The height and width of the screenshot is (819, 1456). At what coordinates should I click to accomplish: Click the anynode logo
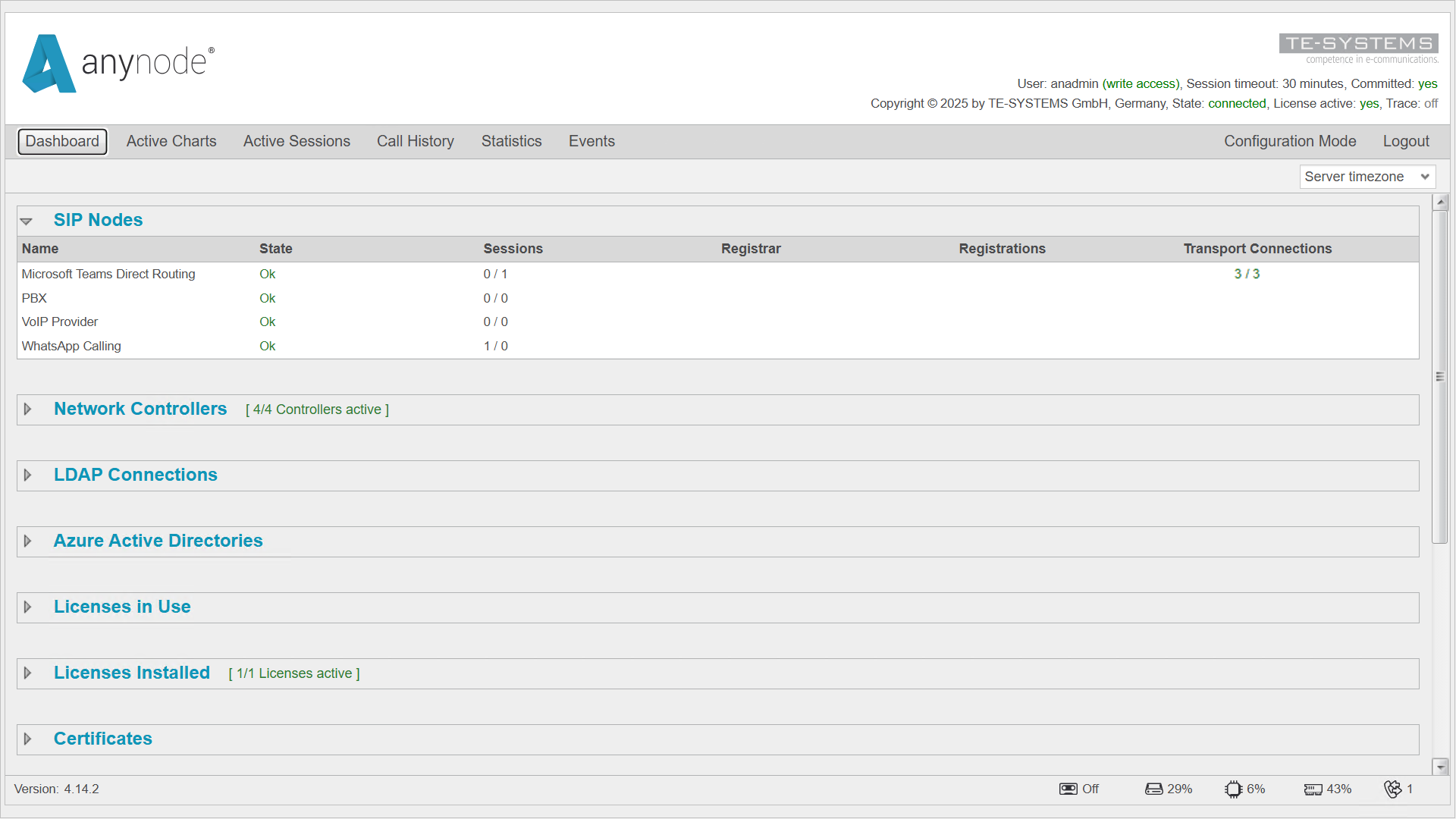pyautogui.click(x=118, y=63)
